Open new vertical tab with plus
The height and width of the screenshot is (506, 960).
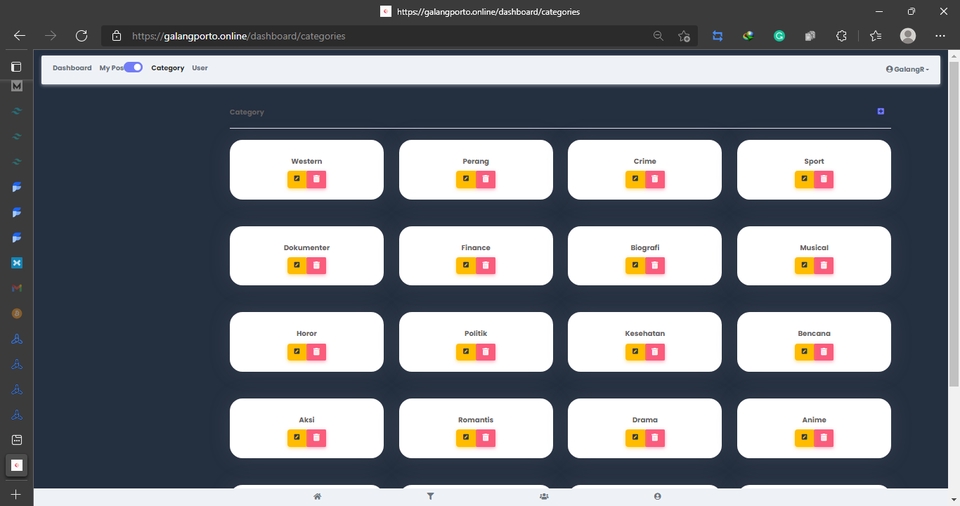click(17, 494)
